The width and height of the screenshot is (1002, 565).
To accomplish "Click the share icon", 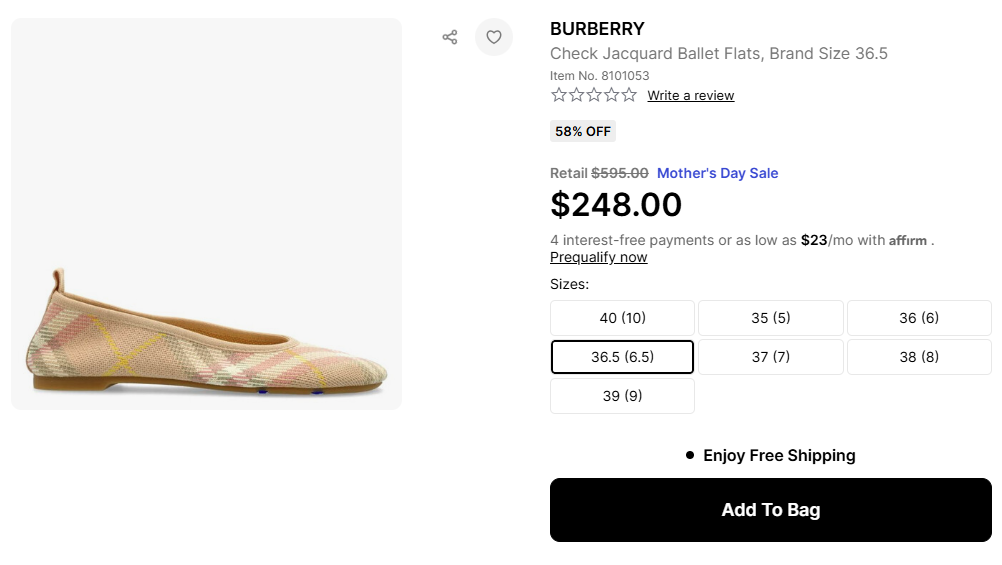I will [x=450, y=37].
